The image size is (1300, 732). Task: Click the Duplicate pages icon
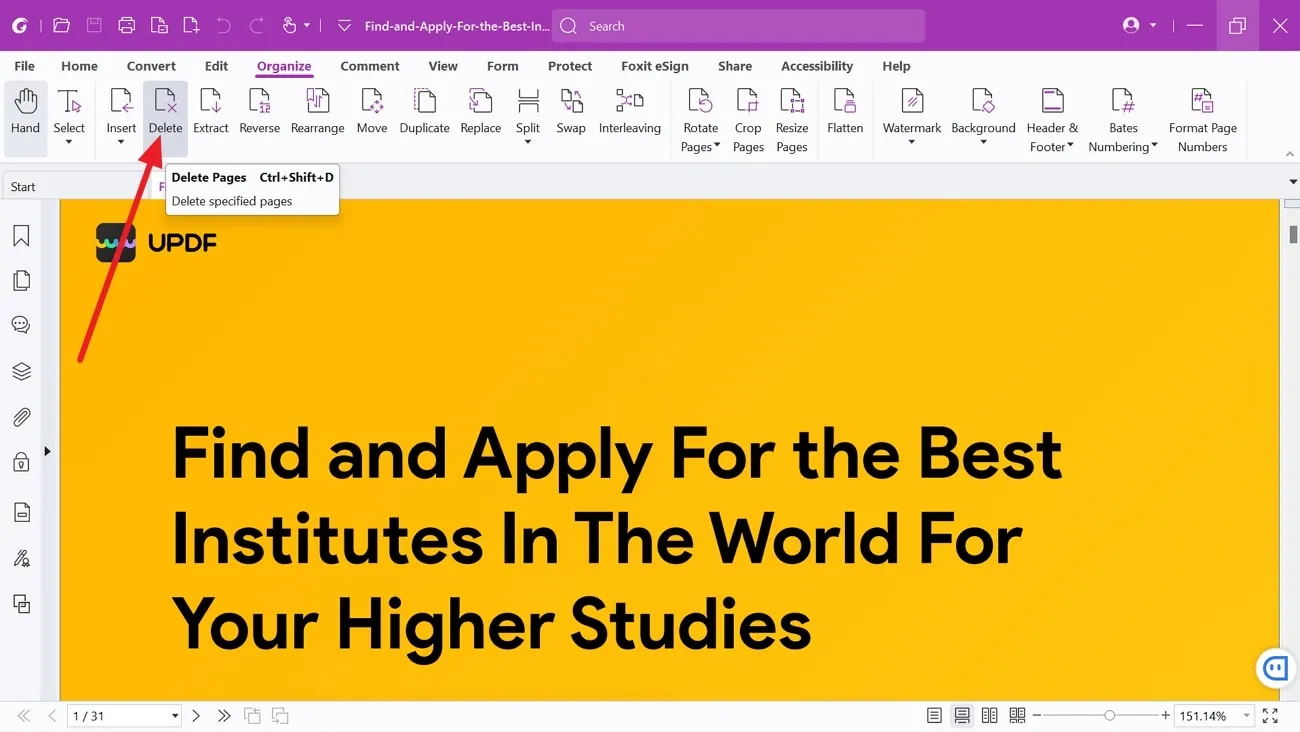[424, 102]
